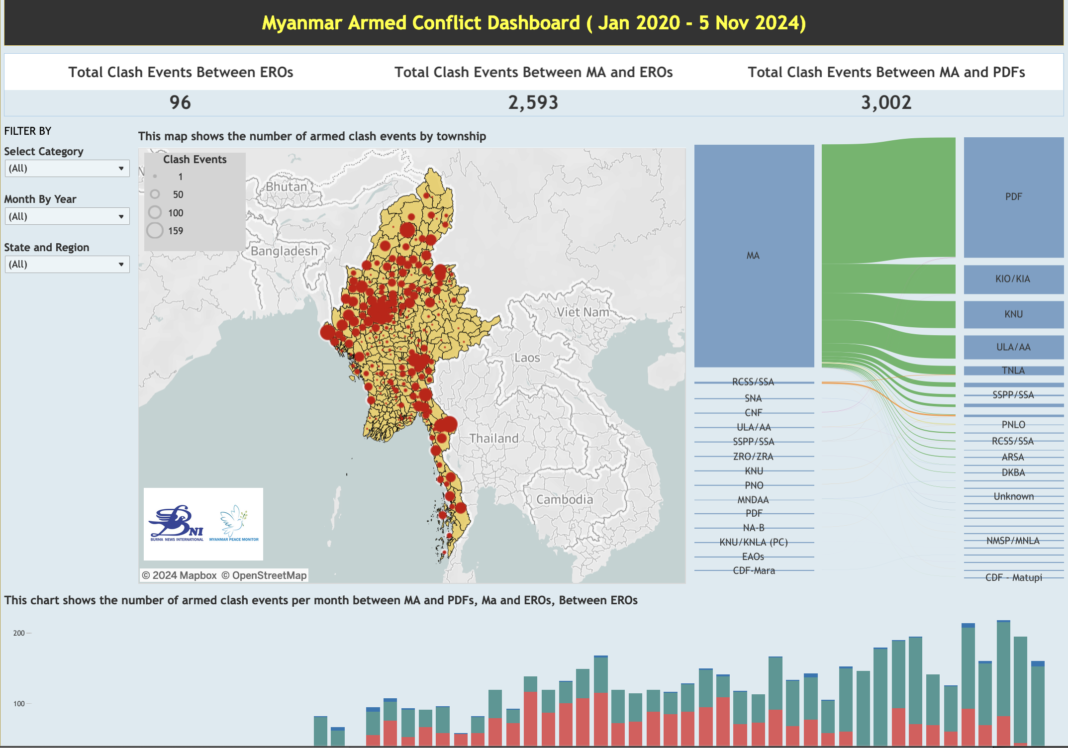Open the Month By Year dropdown
The height and width of the screenshot is (748, 1068).
point(66,217)
